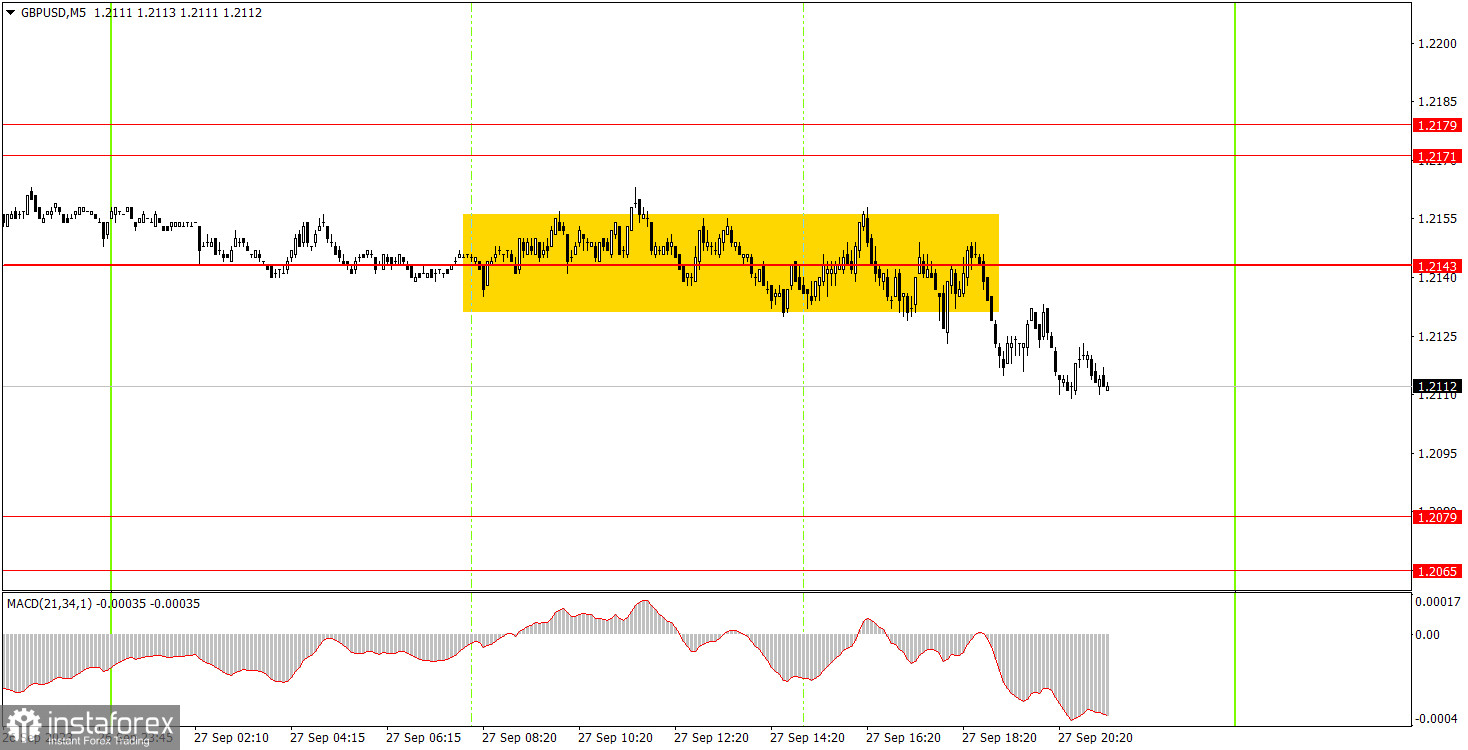This screenshot has width=1468, height=750.
Task: Click the 1.2200 price axis label
Action: (1436, 44)
